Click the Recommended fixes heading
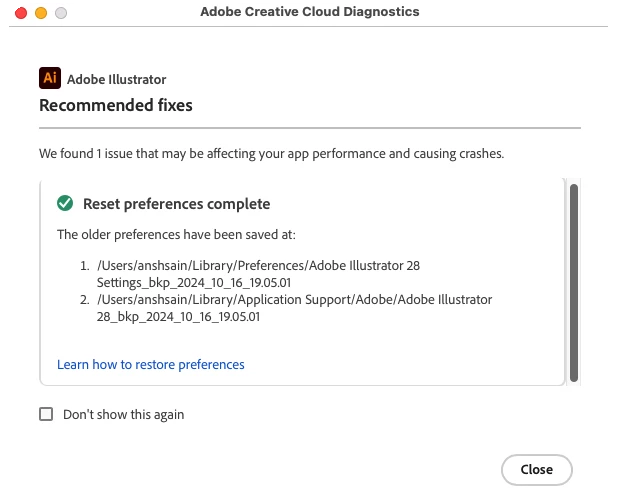Image resolution: width=620 pixels, height=493 pixels. point(115,105)
